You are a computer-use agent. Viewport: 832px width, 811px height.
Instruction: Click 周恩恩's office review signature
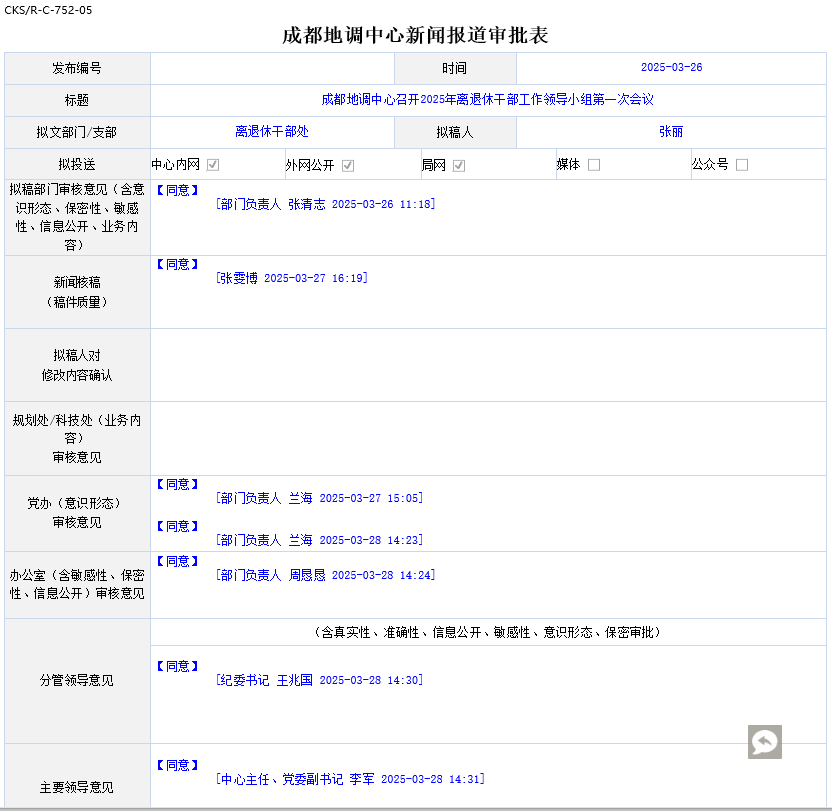click(x=325, y=575)
